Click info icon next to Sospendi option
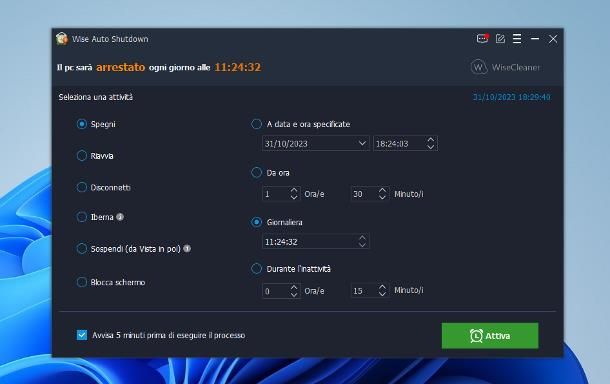Viewport: 610px width, 384px height. [x=187, y=248]
